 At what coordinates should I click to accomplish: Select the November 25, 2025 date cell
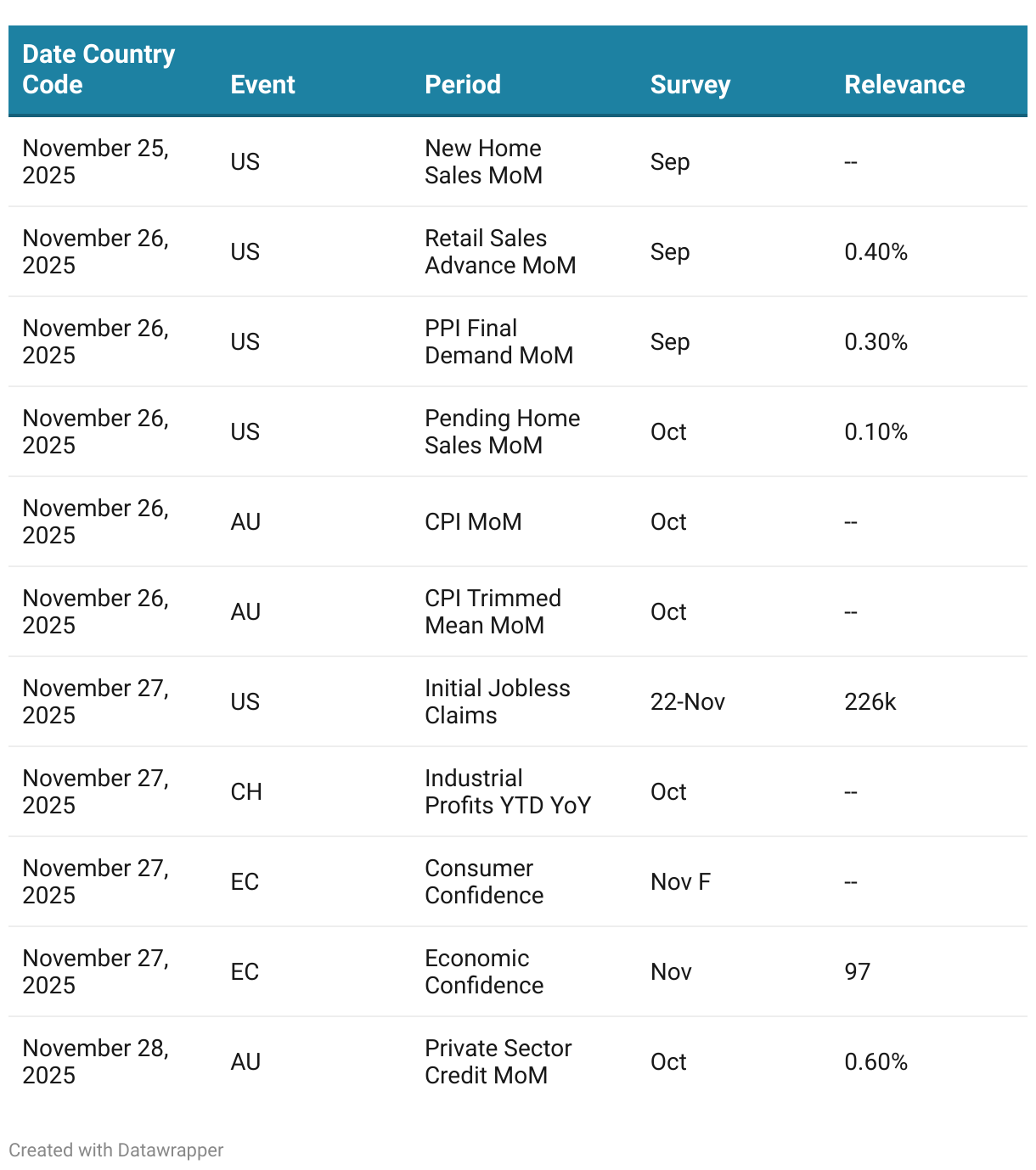click(95, 161)
